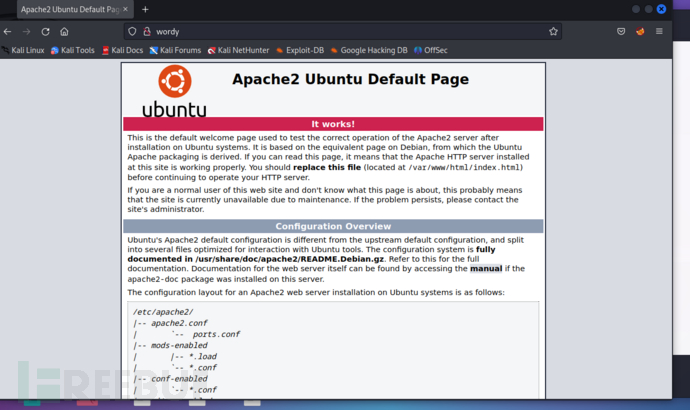Go to the browser home page
The height and width of the screenshot is (410, 690).
click(x=64, y=31)
